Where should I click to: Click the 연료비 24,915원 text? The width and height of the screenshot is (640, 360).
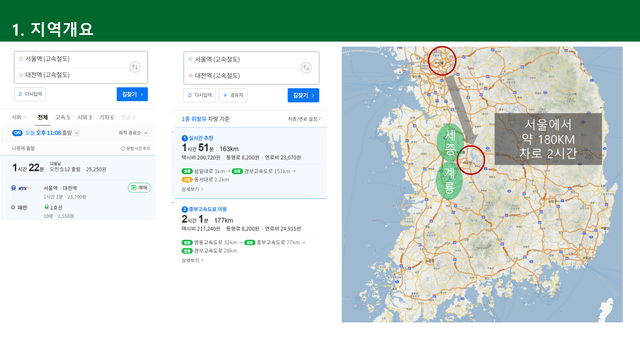click(x=283, y=229)
